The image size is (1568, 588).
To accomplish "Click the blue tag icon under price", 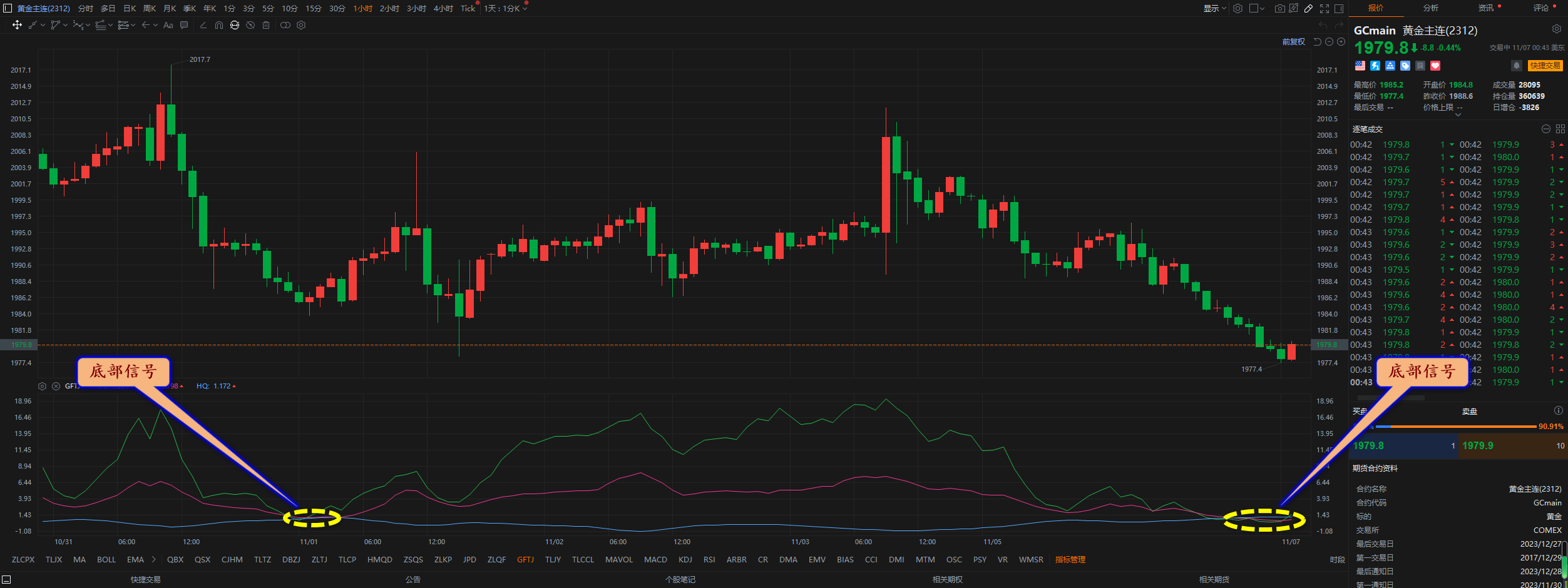I will tap(1405, 66).
